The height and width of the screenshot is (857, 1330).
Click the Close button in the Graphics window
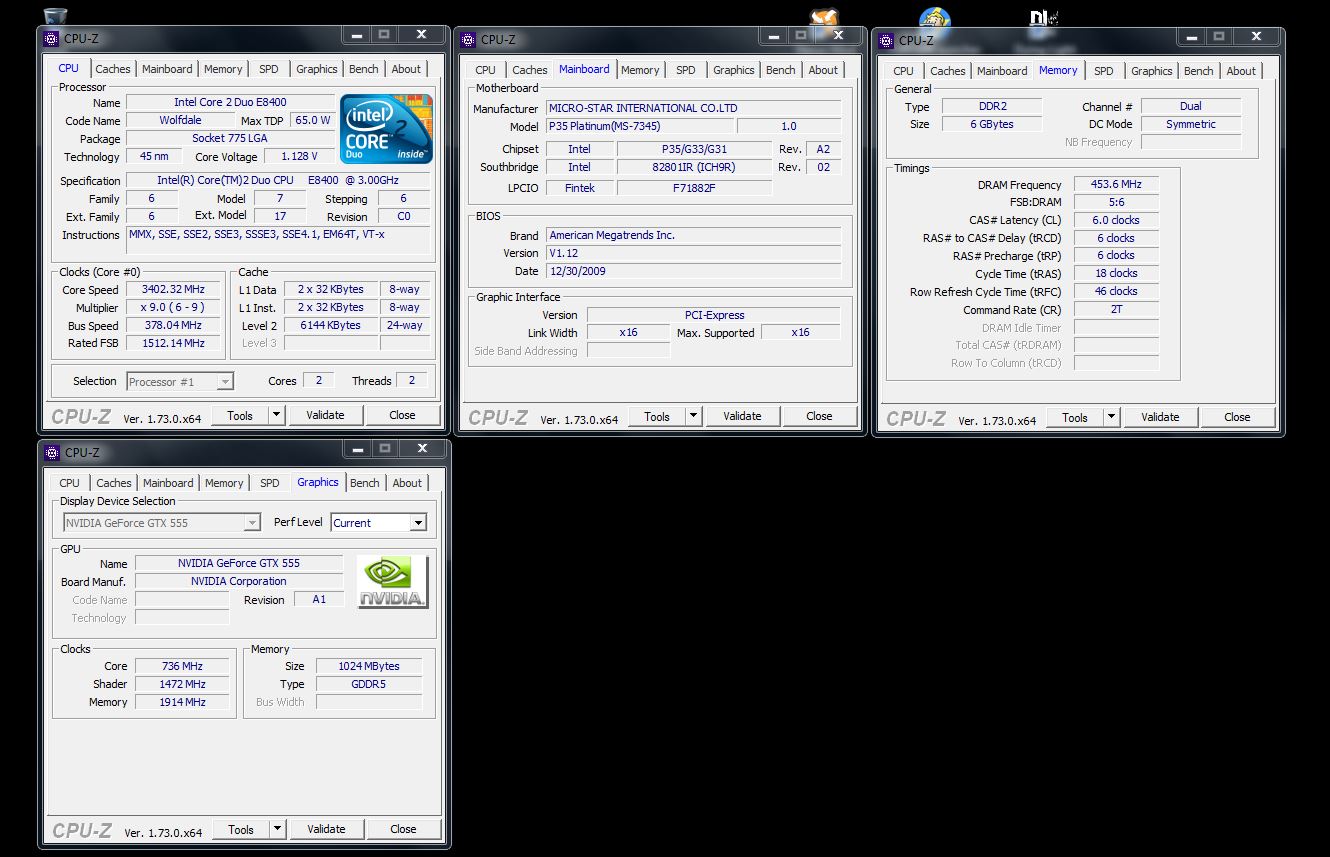pos(403,829)
